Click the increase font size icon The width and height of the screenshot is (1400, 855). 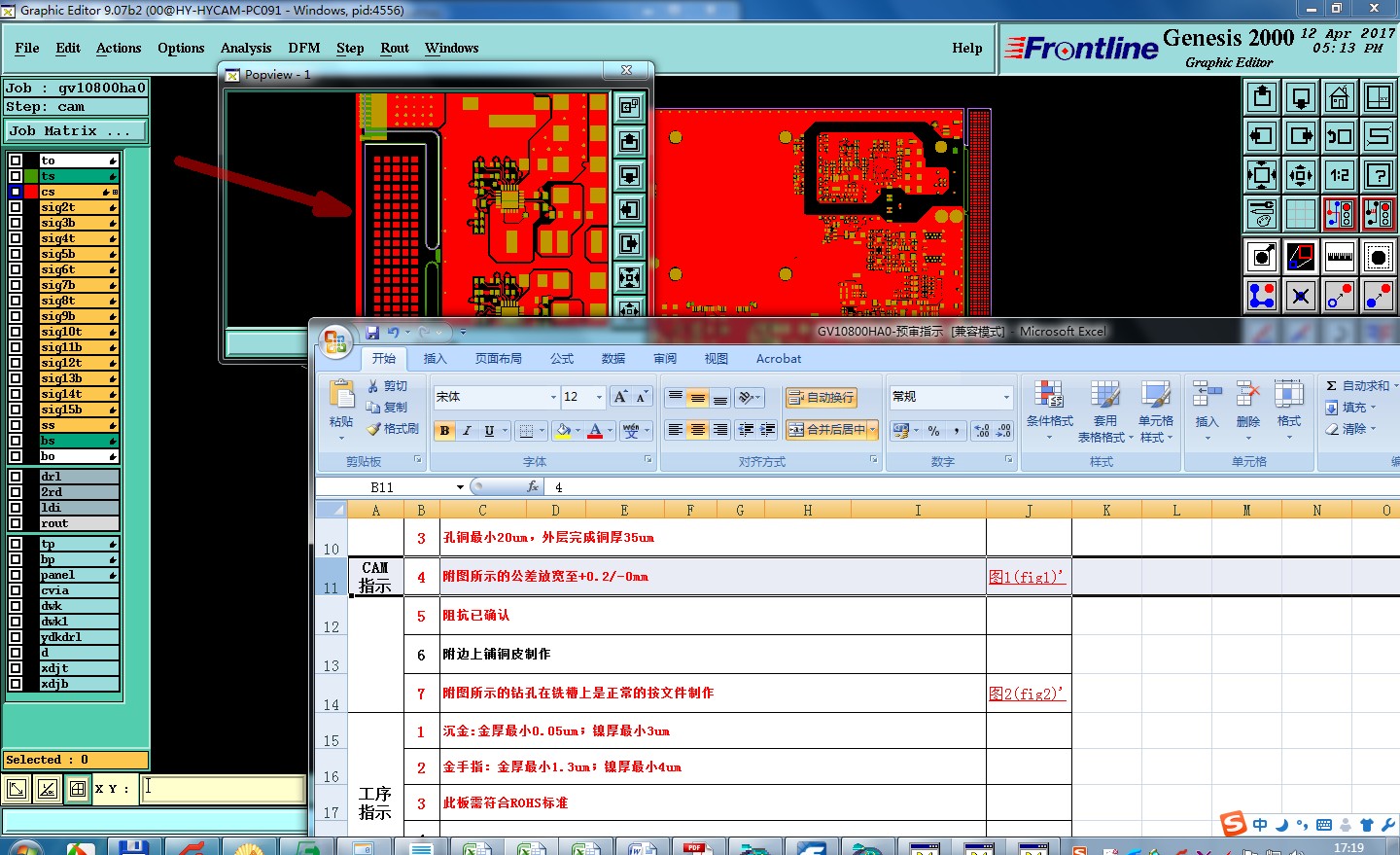coord(620,397)
